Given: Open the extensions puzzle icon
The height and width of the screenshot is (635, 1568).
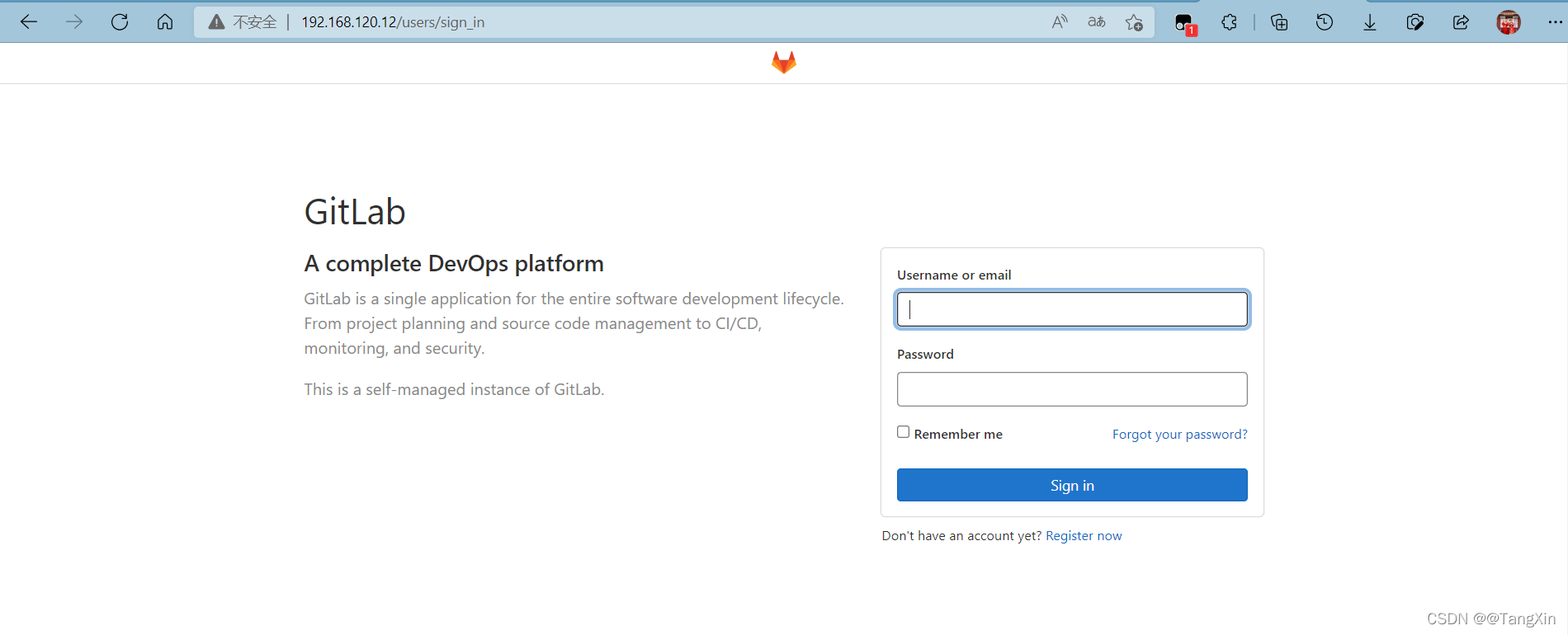Looking at the screenshot, I should 1230,22.
